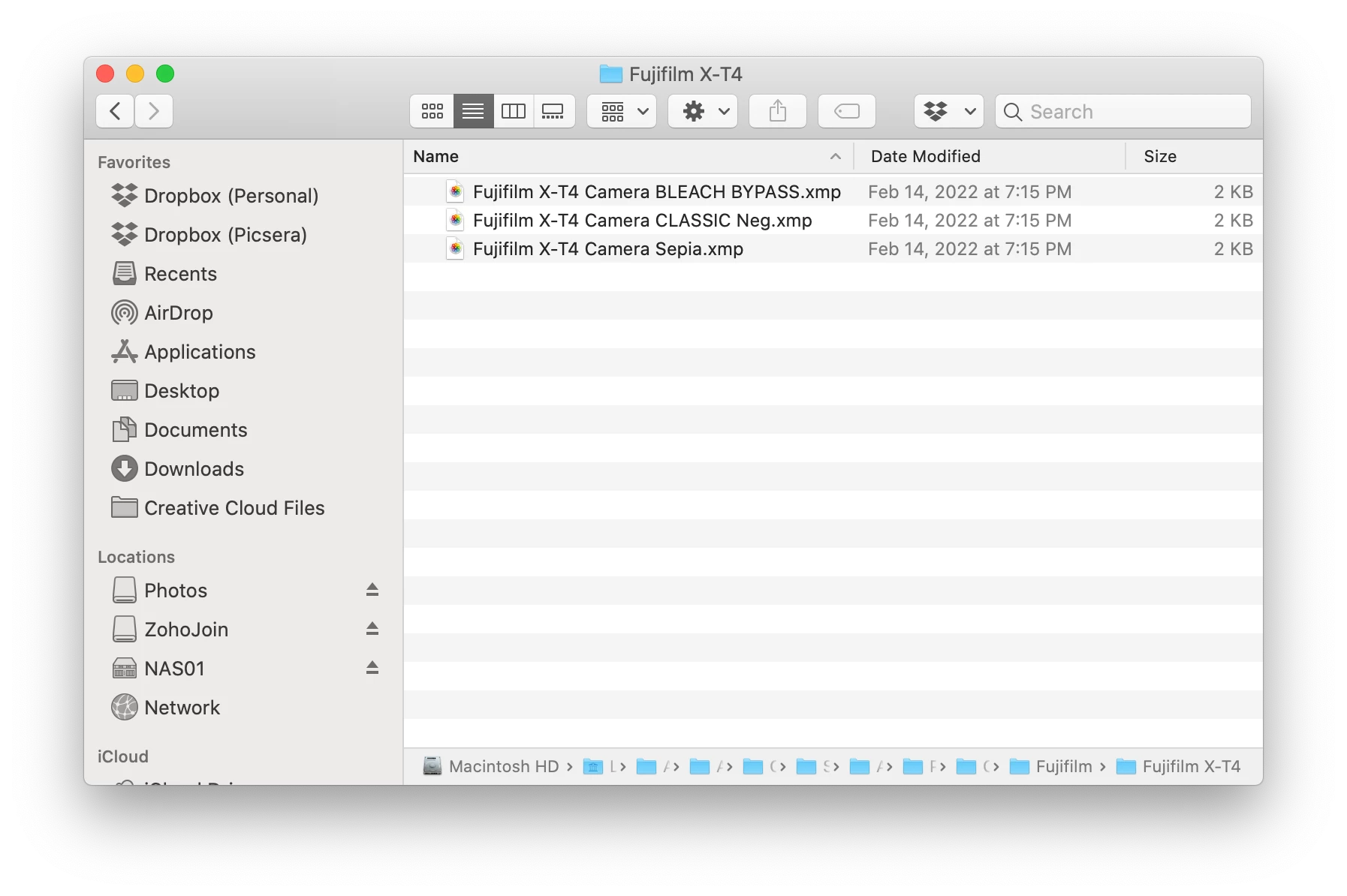The image size is (1347, 896).
Task: Toggle the Name sort direction arrow
Action: point(835,156)
